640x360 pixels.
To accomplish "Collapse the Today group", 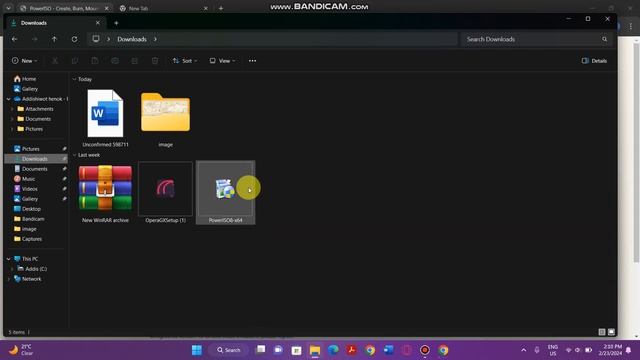I will tap(74, 79).
